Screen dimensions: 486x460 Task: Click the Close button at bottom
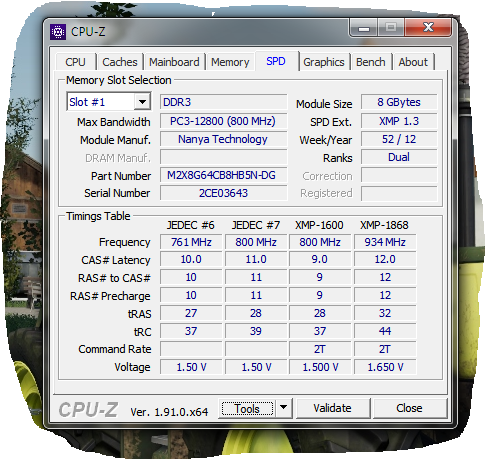(409, 408)
